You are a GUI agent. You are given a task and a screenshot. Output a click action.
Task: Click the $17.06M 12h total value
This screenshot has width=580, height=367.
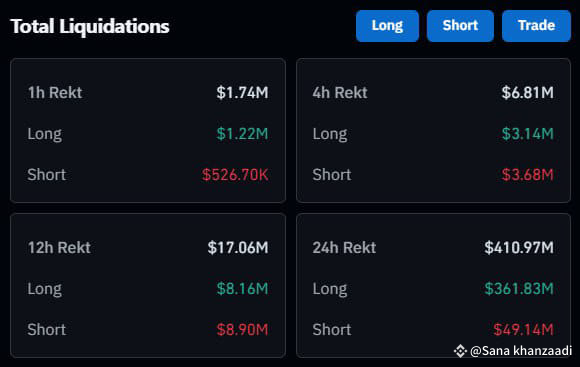point(238,248)
